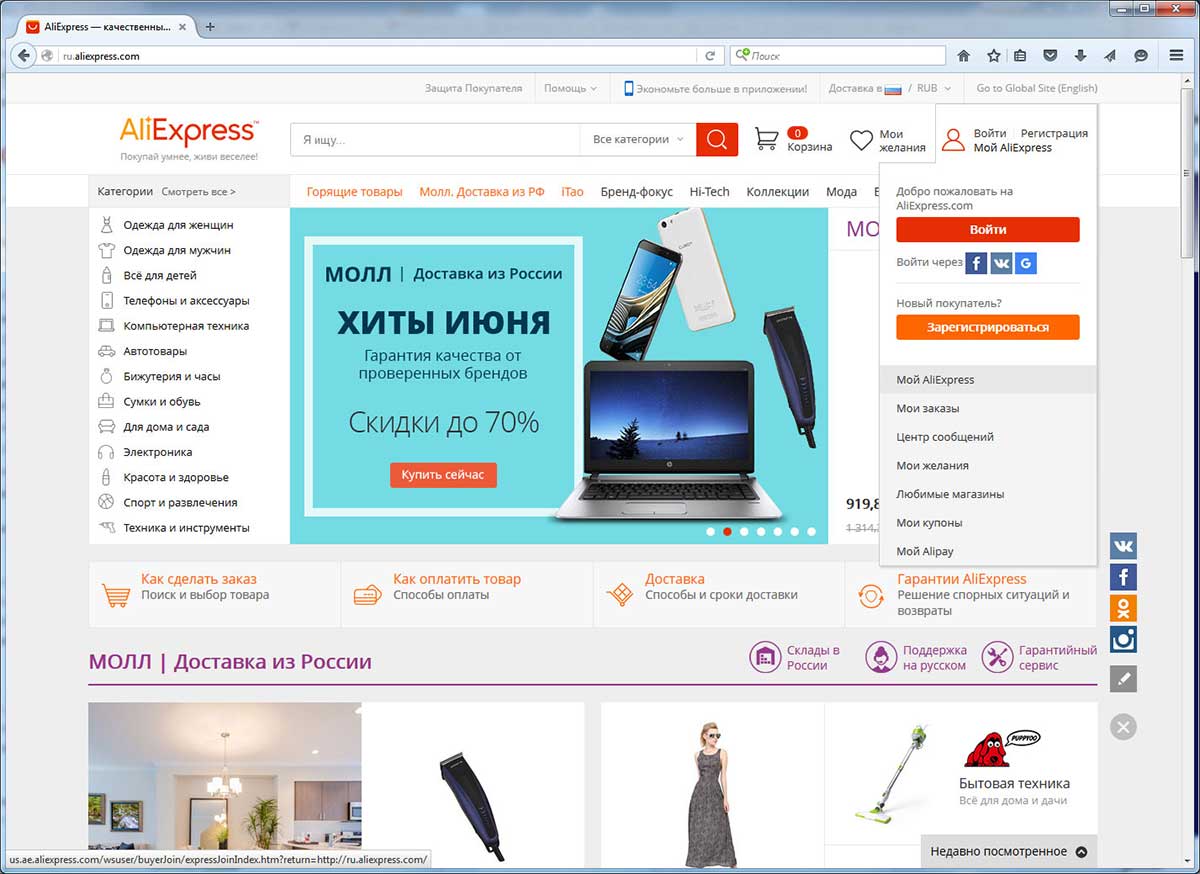1200x874 pixels.
Task: Open Одежда для женщин category
Action: tap(178, 225)
